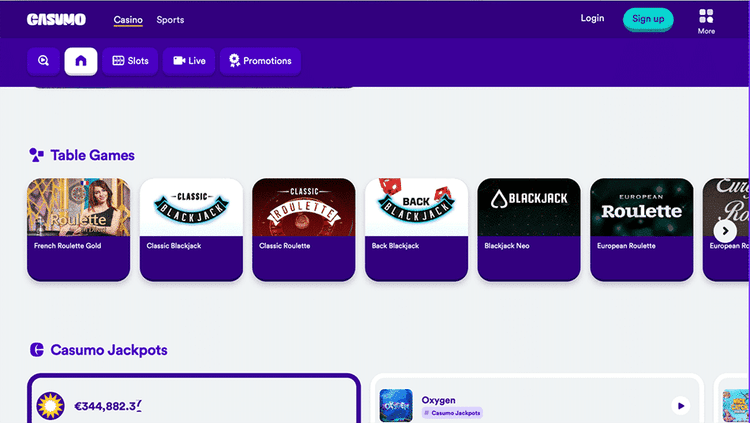Open the game search icon
The image size is (750, 423).
click(44, 61)
